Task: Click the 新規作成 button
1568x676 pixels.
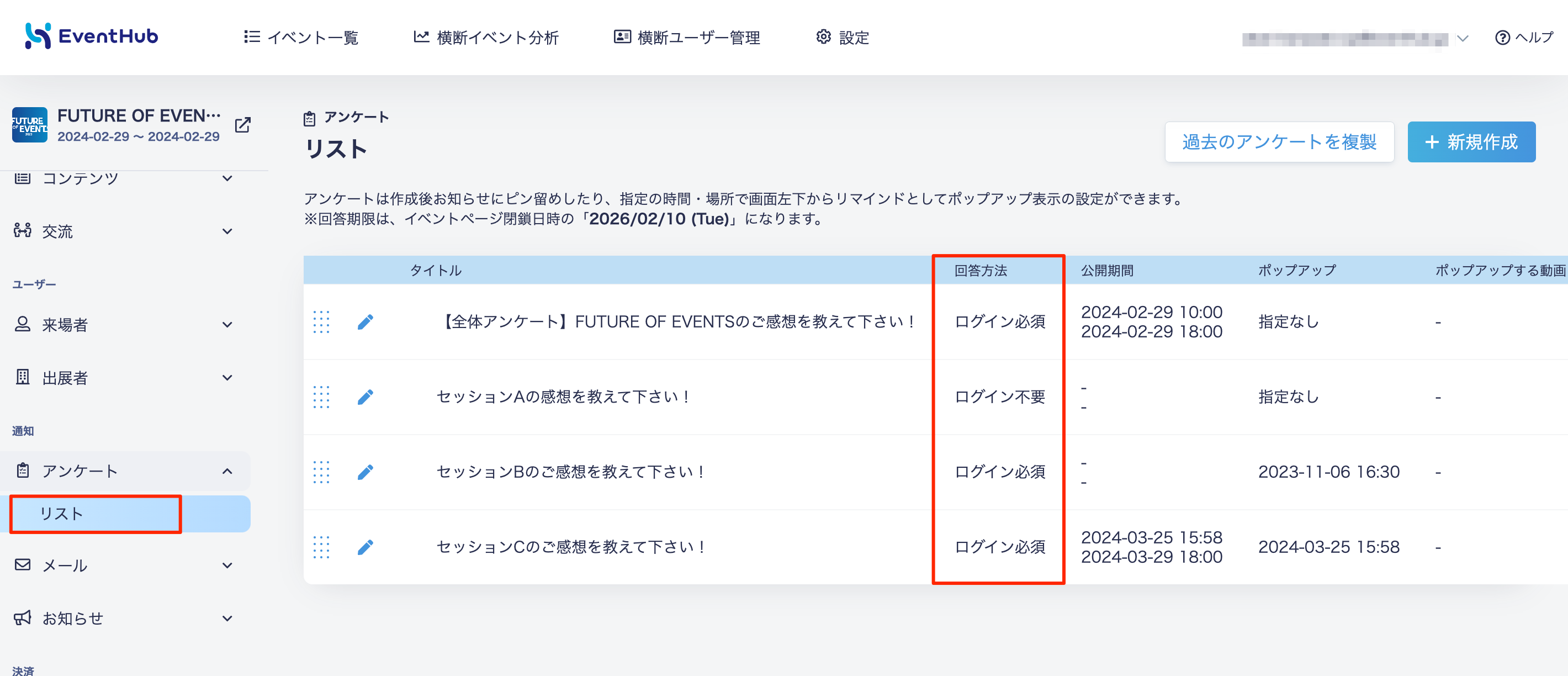Action: coord(1471,142)
